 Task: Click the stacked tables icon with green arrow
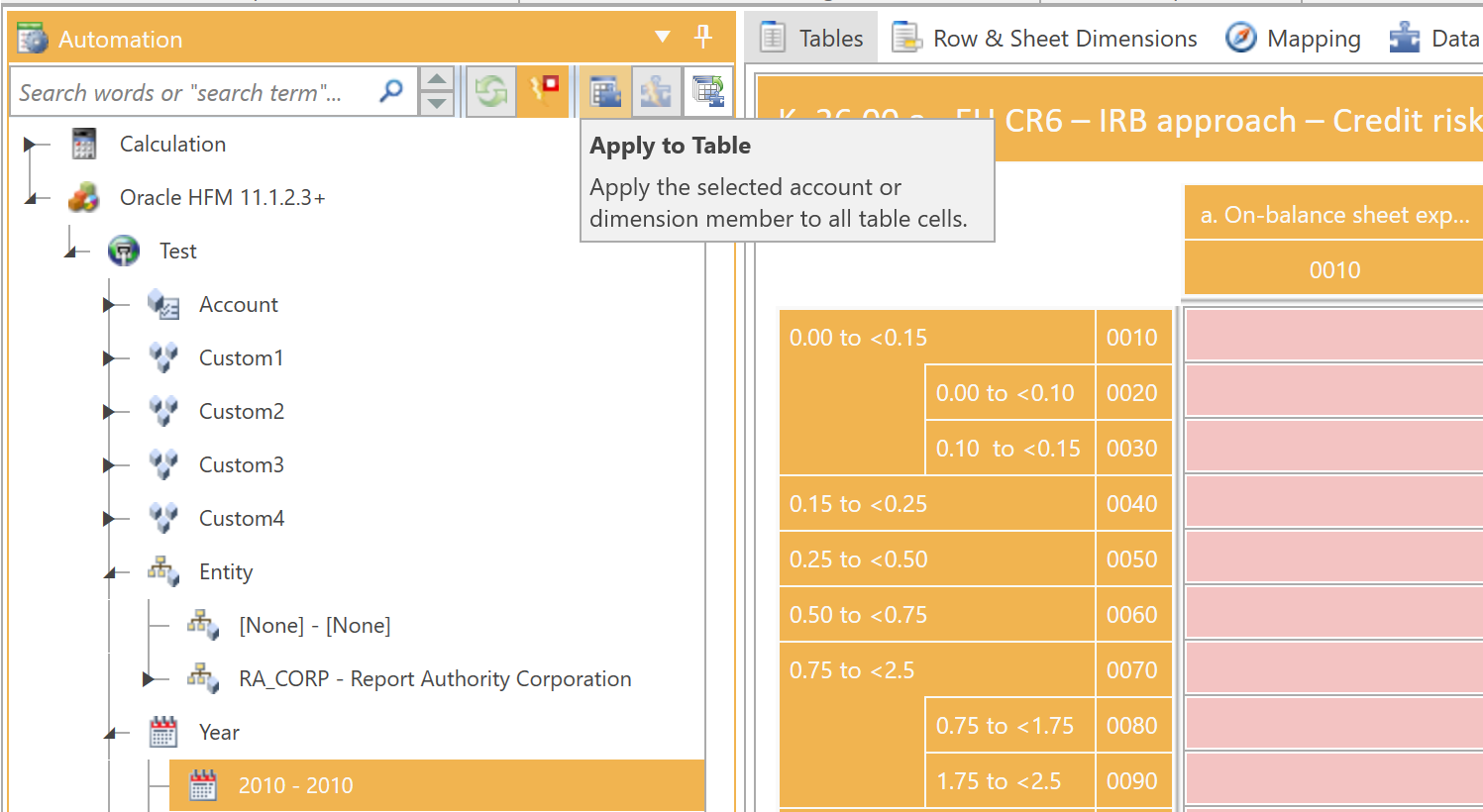pyautogui.click(x=708, y=91)
